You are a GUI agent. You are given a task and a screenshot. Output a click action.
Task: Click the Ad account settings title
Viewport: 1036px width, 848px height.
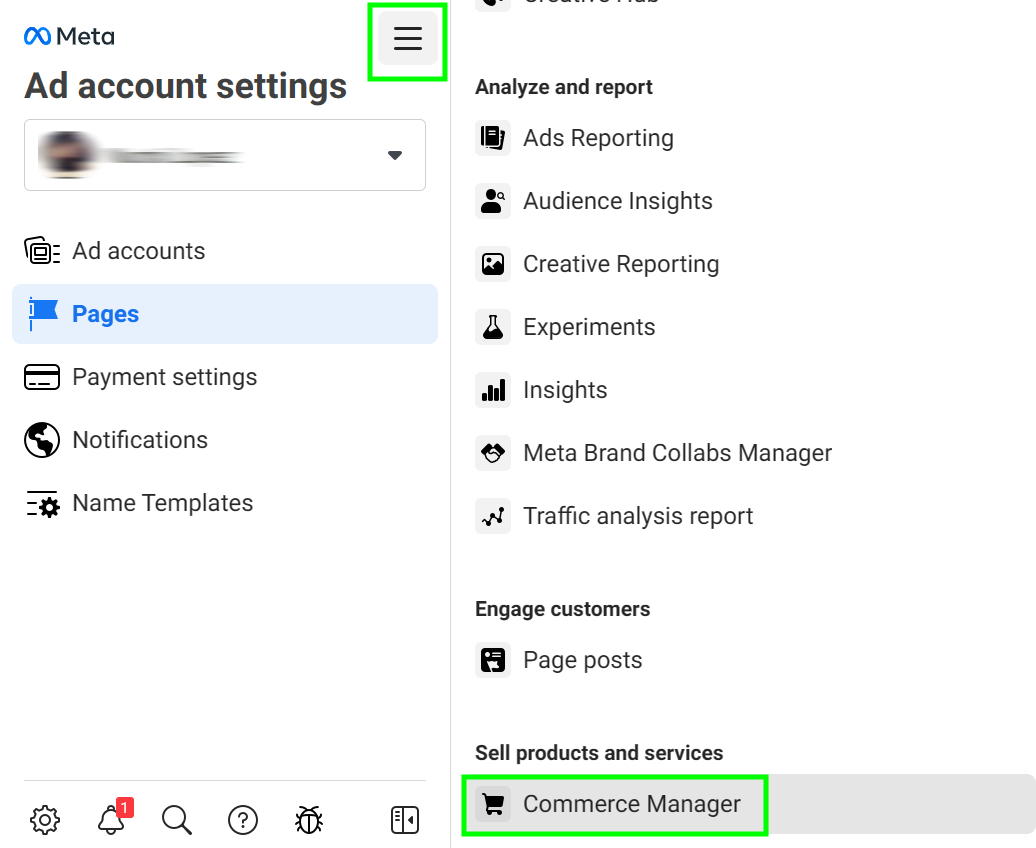tap(186, 86)
